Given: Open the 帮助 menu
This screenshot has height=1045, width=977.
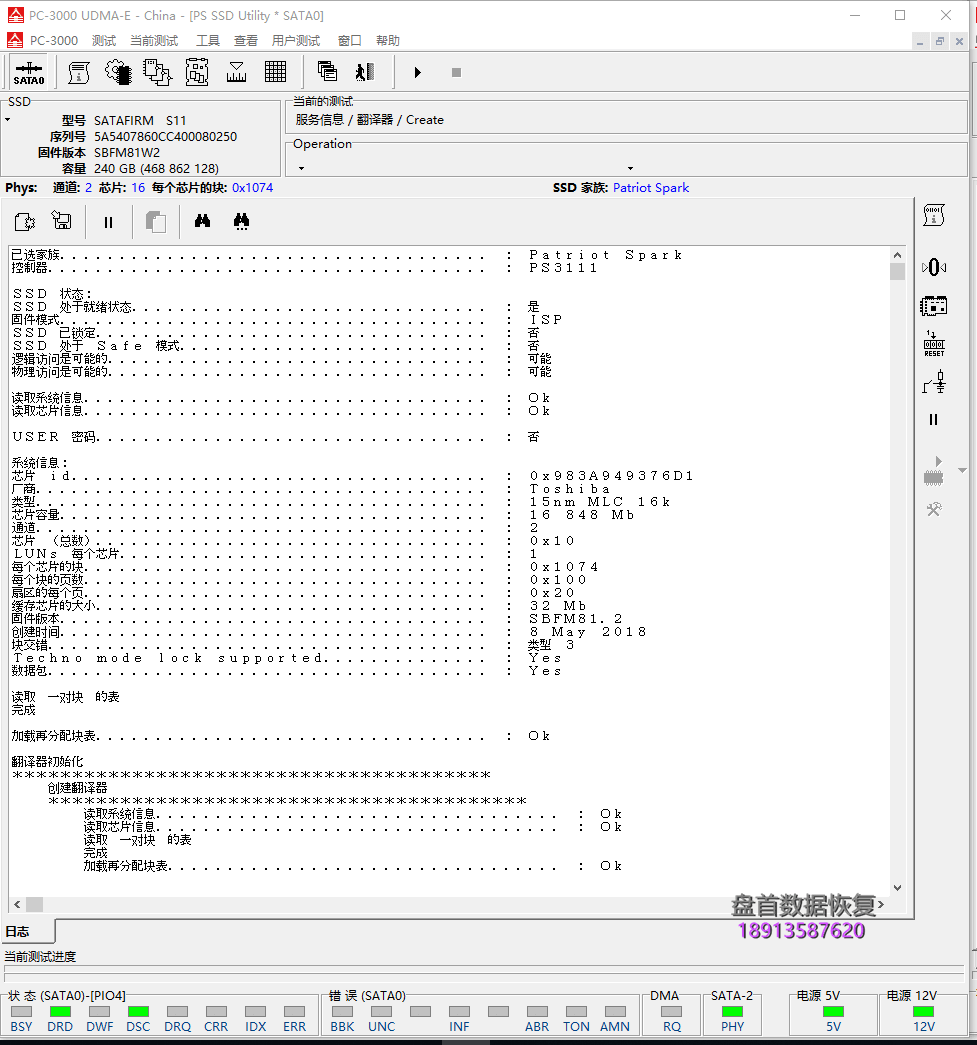Looking at the screenshot, I should (x=388, y=41).
